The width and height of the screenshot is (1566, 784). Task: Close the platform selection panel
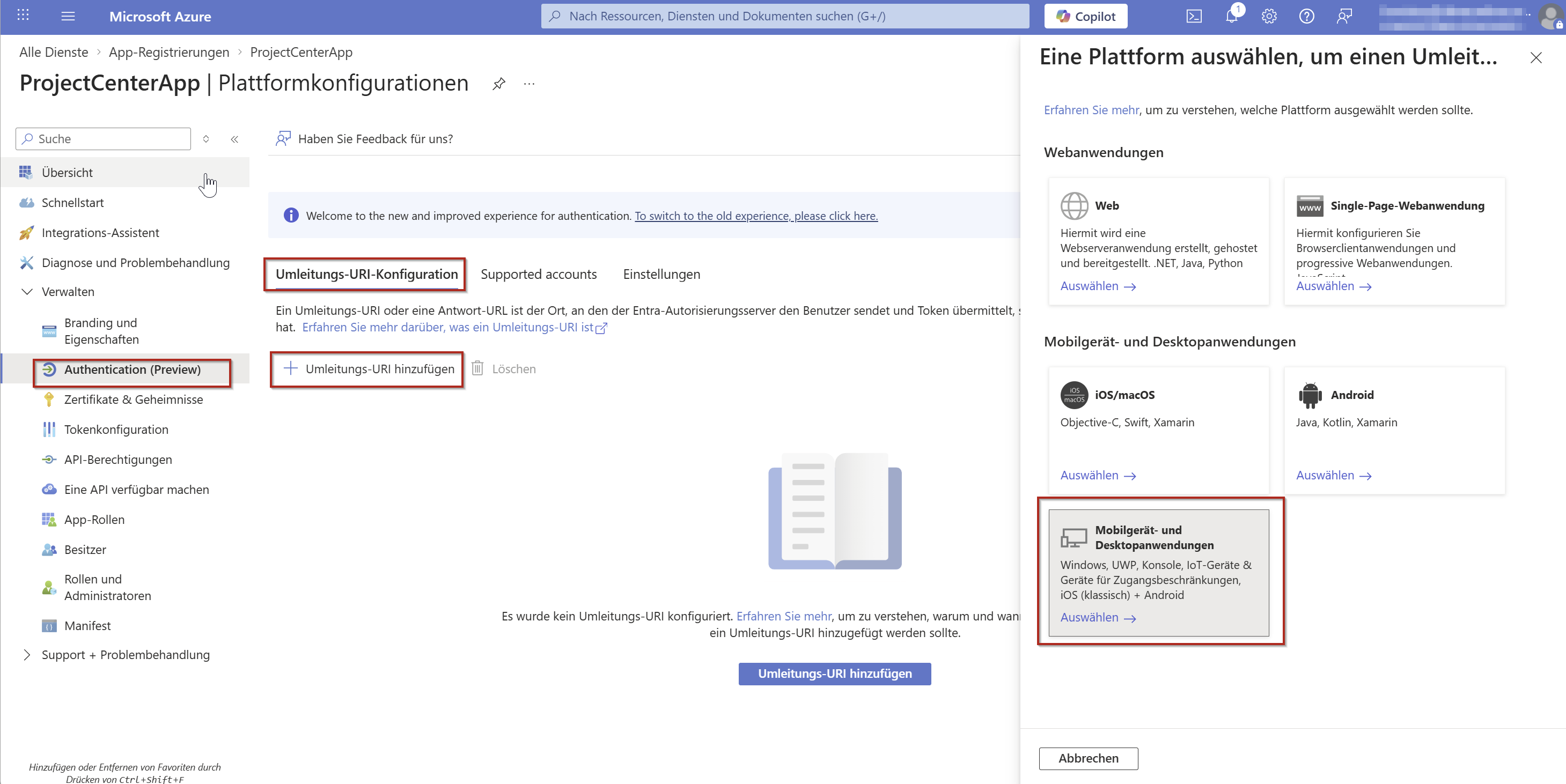click(x=1536, y=58)
